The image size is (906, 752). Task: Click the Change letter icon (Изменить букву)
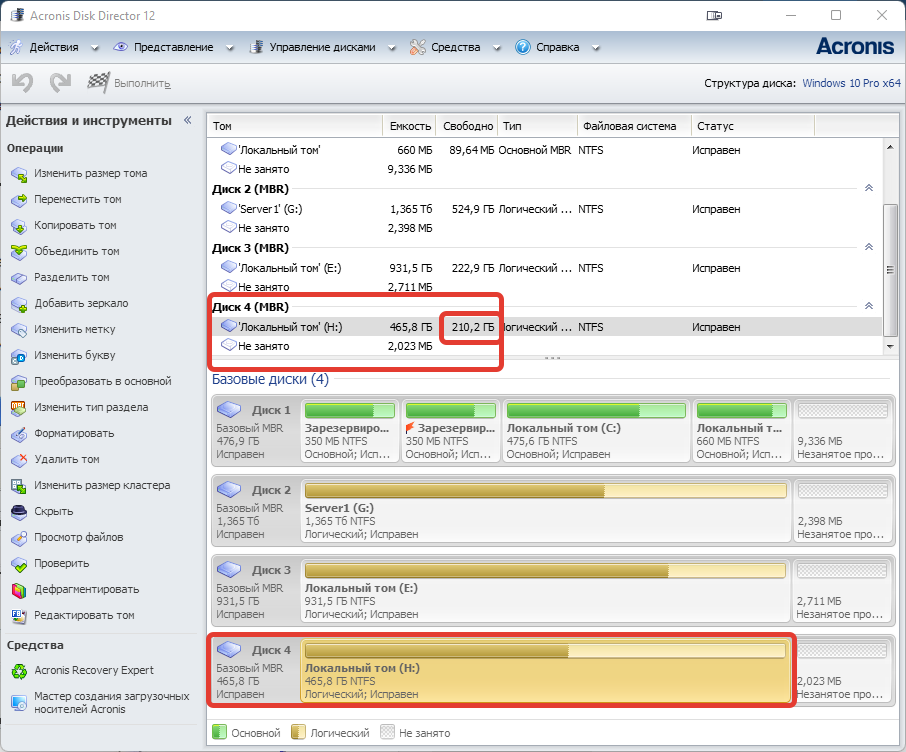click(x=19, y=356)
